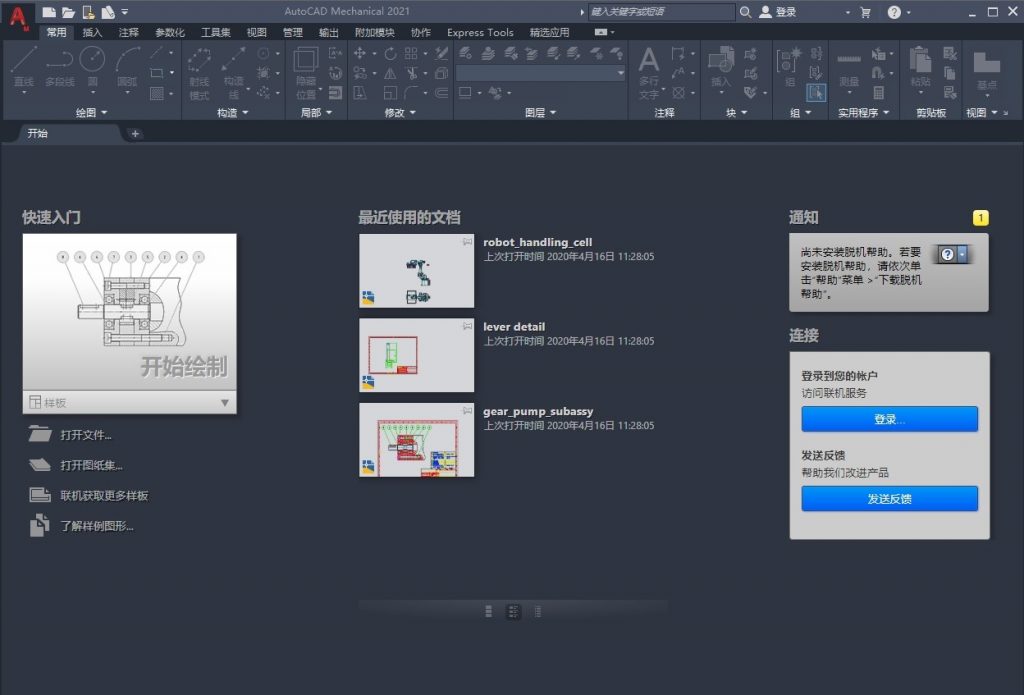Pin the gear_pump_subassy recent document
Viewport: 1024px width, 695px height.
pyautogui.click(x=467, y=410)
